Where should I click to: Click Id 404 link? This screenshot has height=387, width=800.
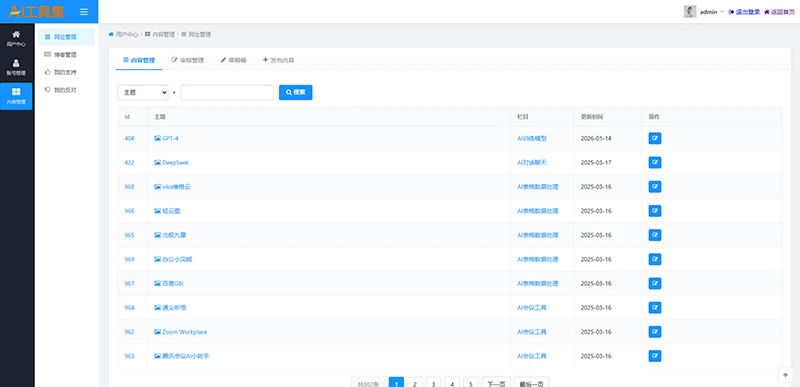tap(129, 138)
